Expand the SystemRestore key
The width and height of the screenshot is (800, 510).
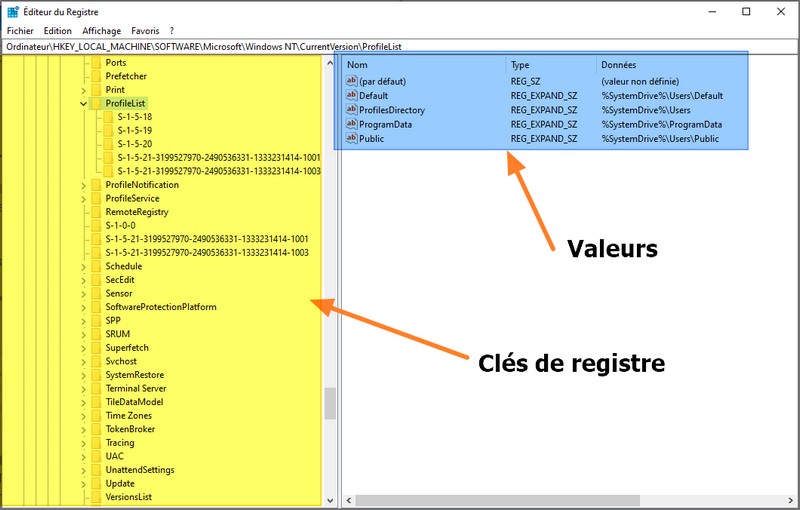coord(83,375)
